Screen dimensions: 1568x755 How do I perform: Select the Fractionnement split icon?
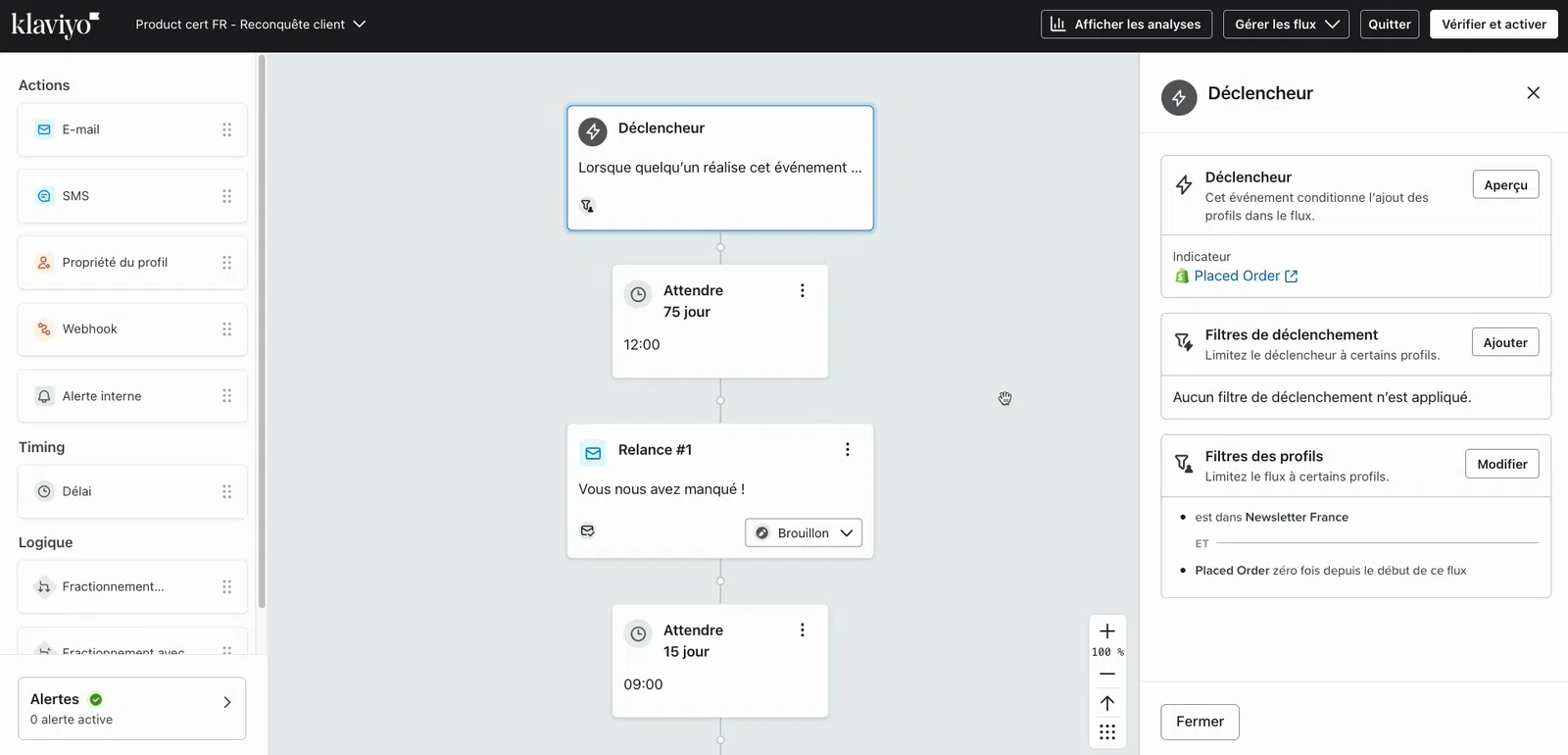pos(44,586)
